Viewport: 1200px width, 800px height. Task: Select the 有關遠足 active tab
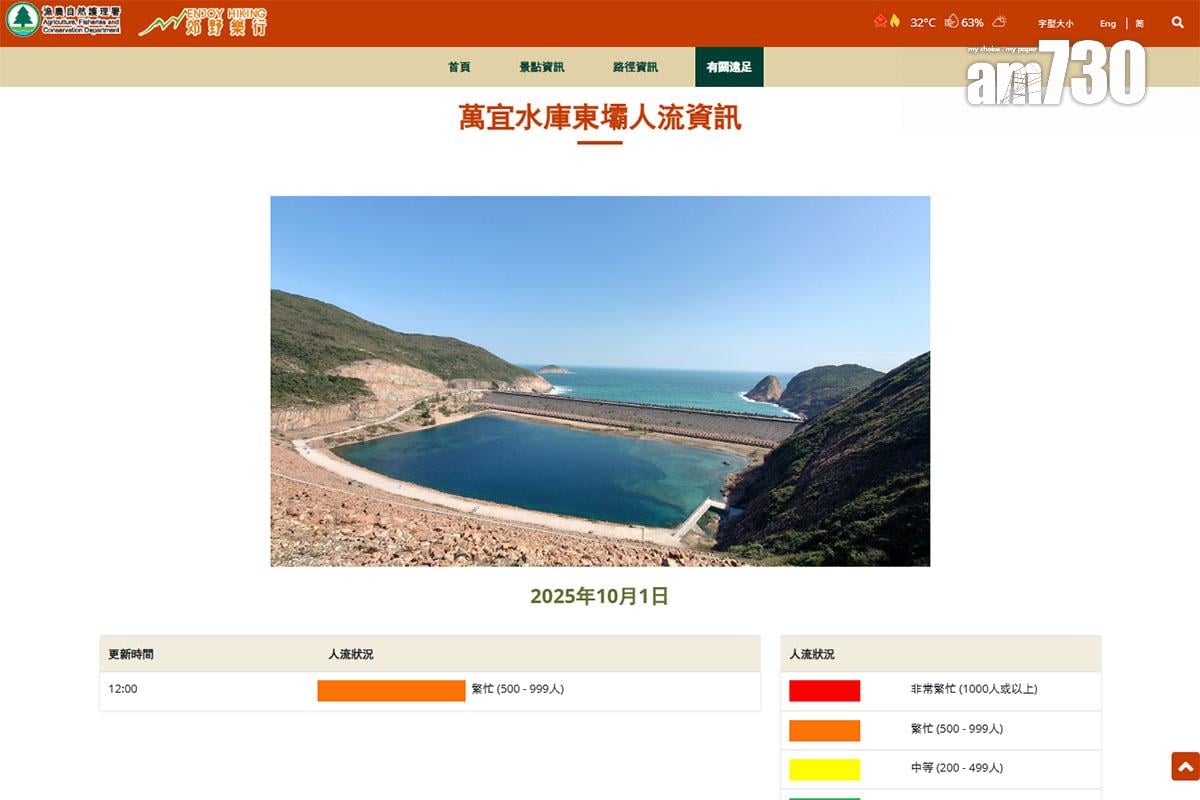click(729, 67)
